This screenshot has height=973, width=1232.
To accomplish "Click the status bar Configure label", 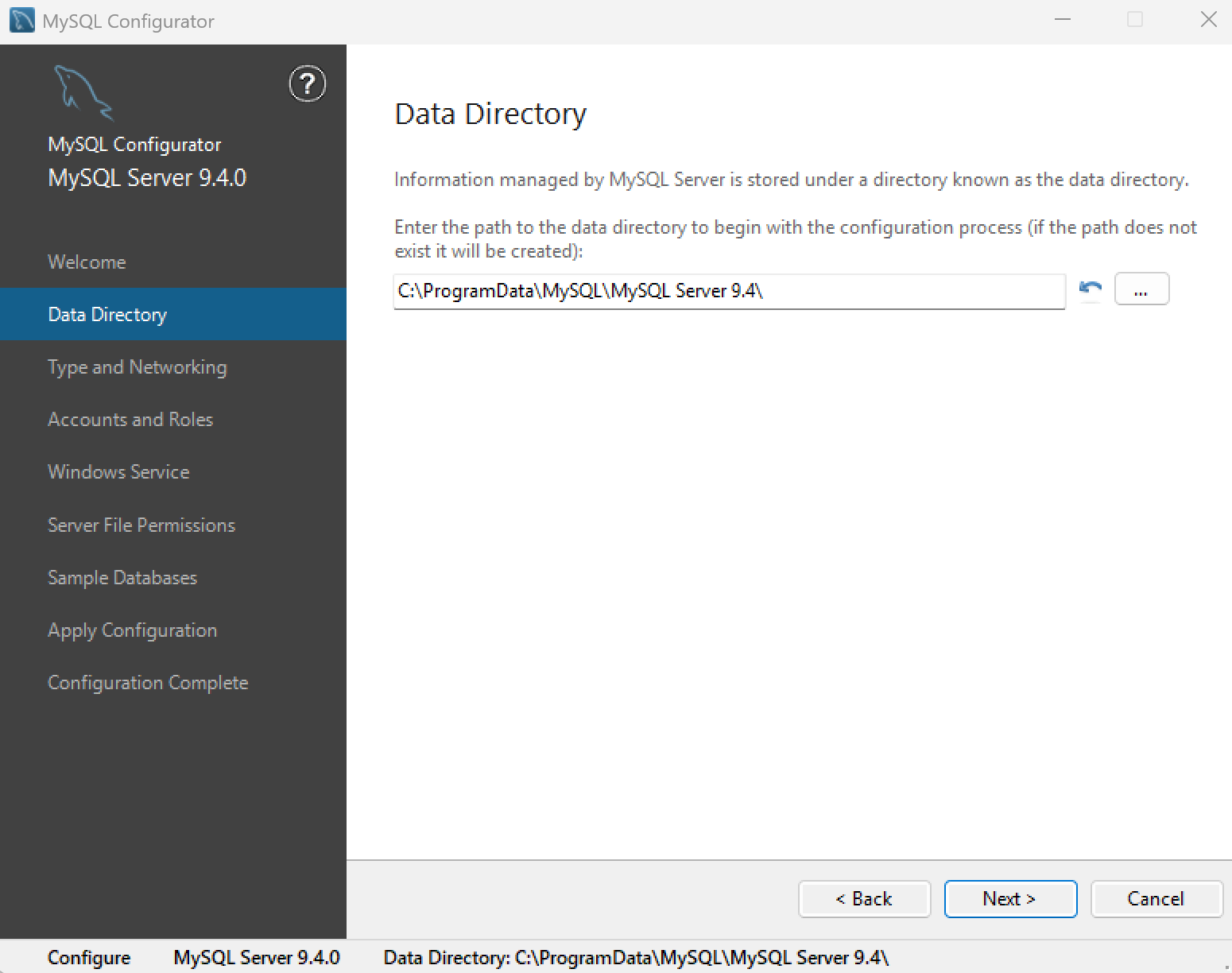I will [89, 958].
